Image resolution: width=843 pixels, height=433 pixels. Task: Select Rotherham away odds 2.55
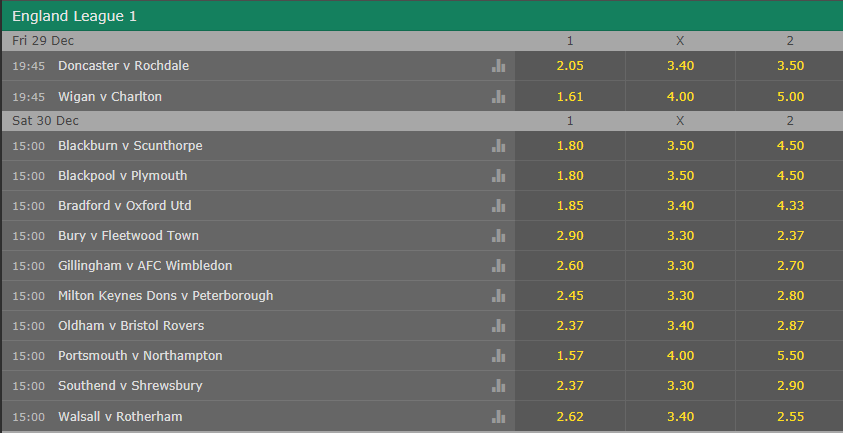[x=790, y=416]
